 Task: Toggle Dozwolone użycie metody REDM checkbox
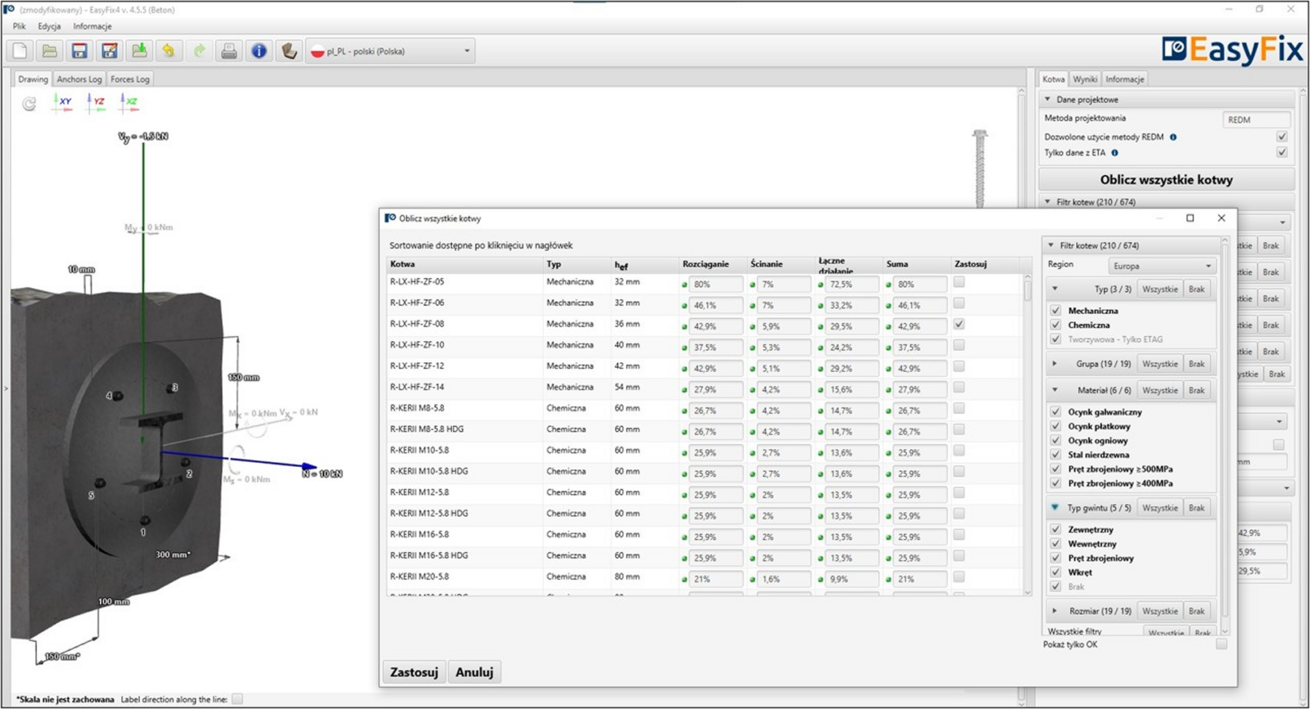click(x=1281, y=137)
